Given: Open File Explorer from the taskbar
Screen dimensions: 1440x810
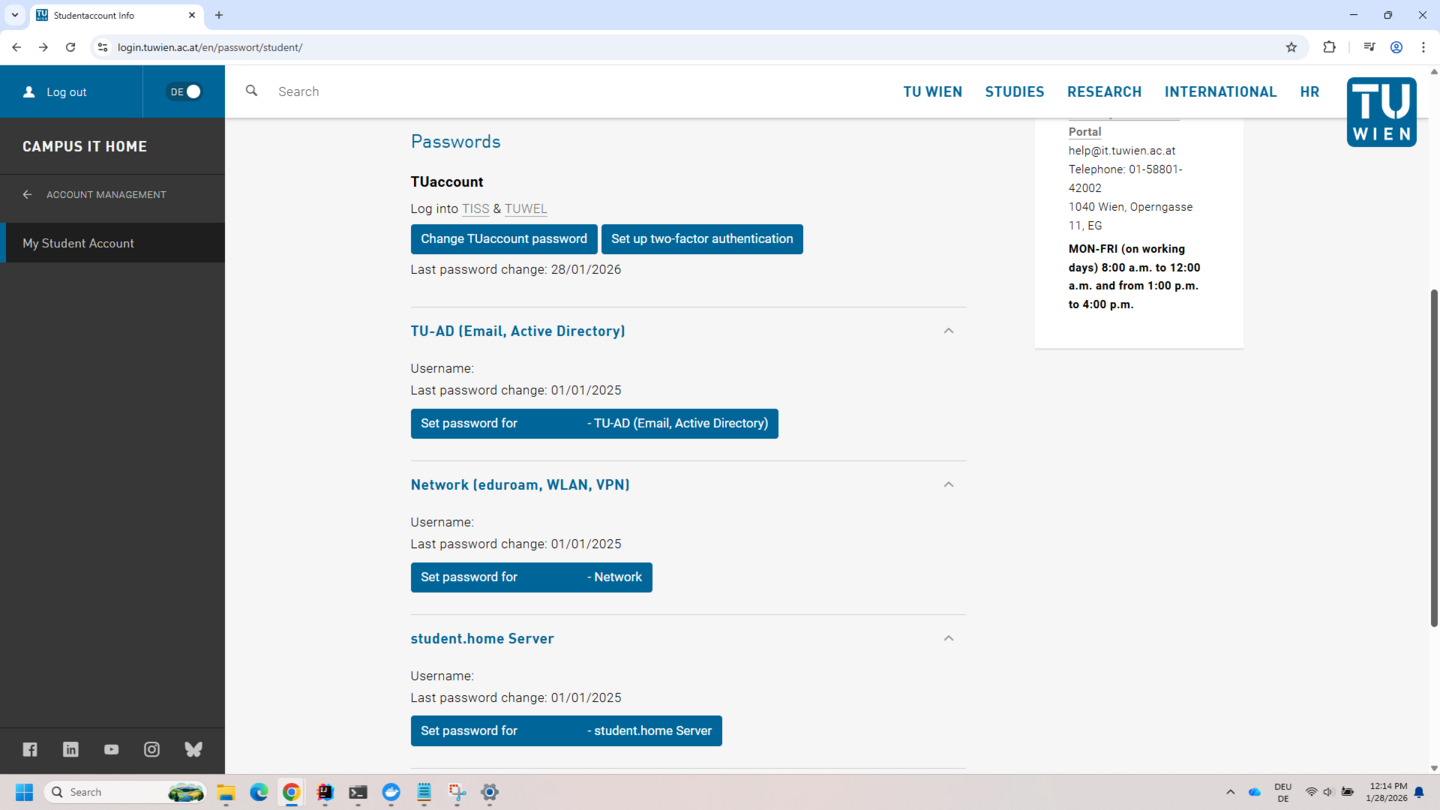Looking at the screenshot, I should [226, 792].
